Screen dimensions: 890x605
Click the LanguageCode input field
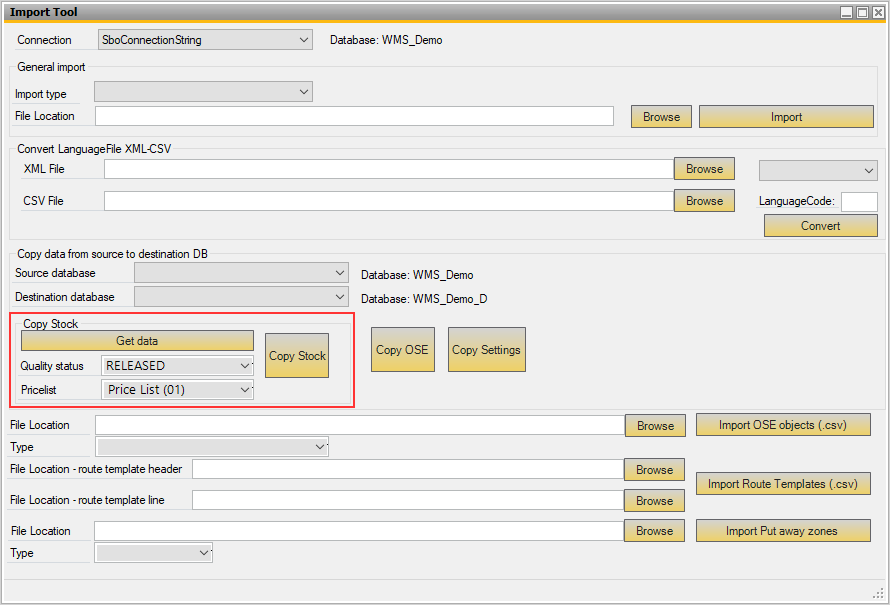click(x=859, y=201)
